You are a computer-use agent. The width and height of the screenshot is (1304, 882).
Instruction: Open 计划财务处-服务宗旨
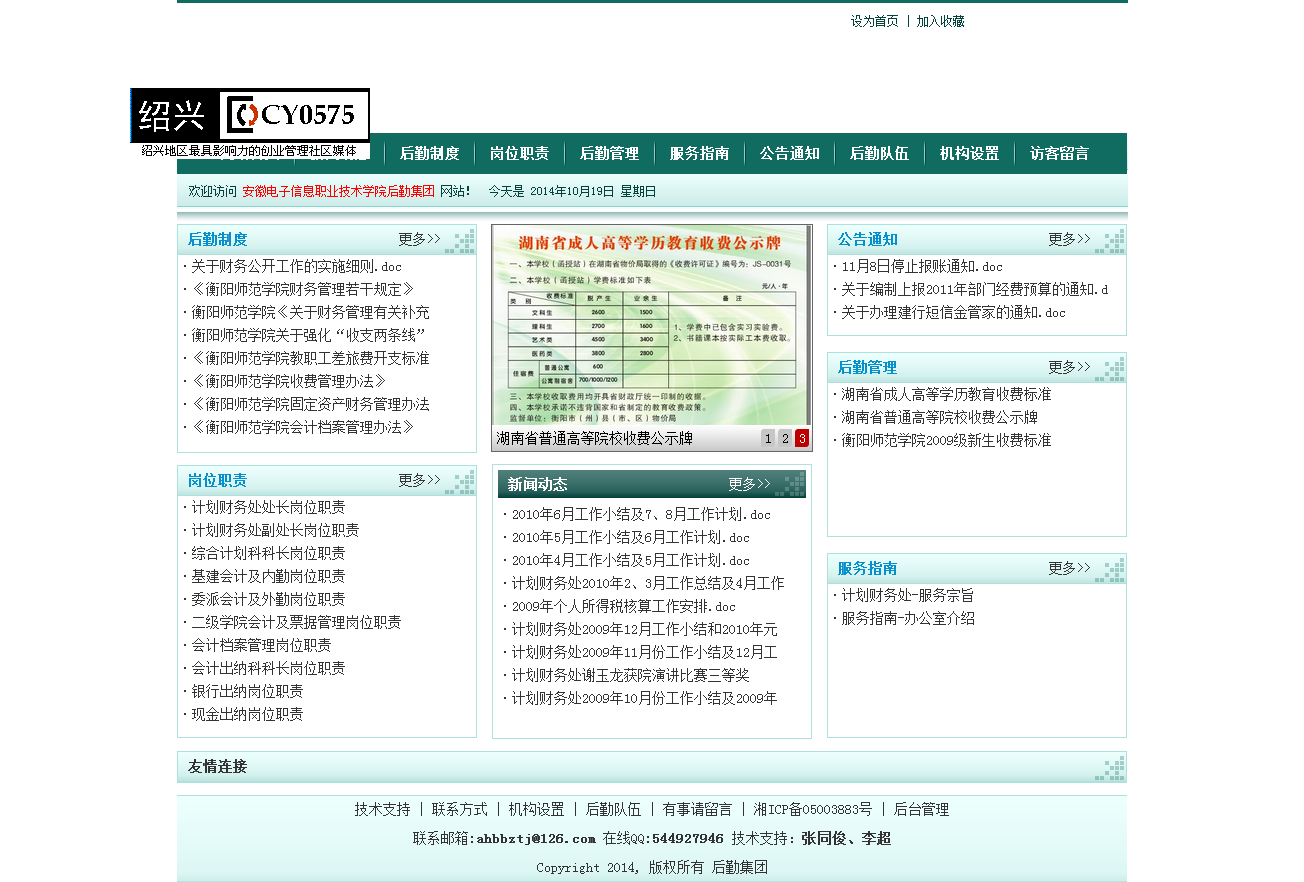[907, 596]
